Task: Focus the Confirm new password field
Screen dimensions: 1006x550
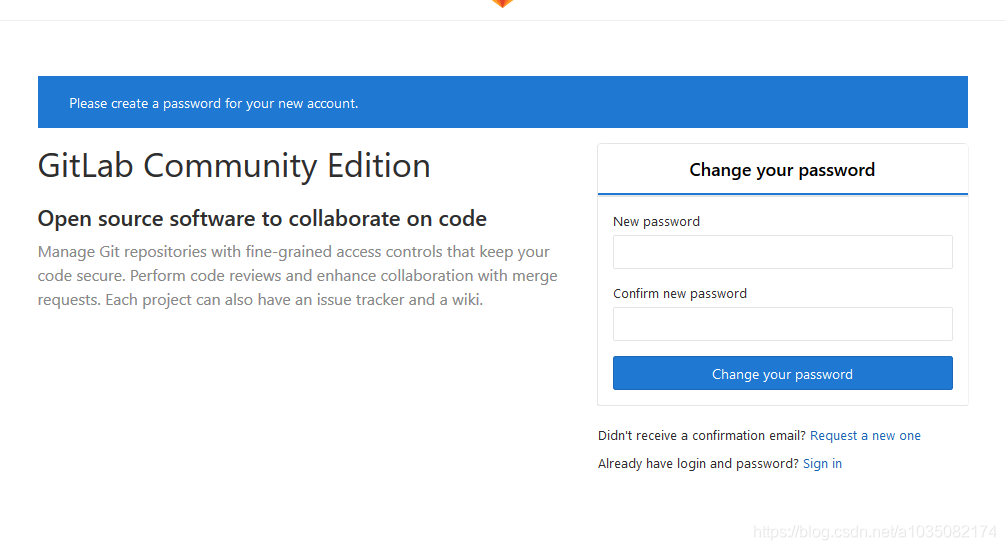Action: tap(782, 323)
